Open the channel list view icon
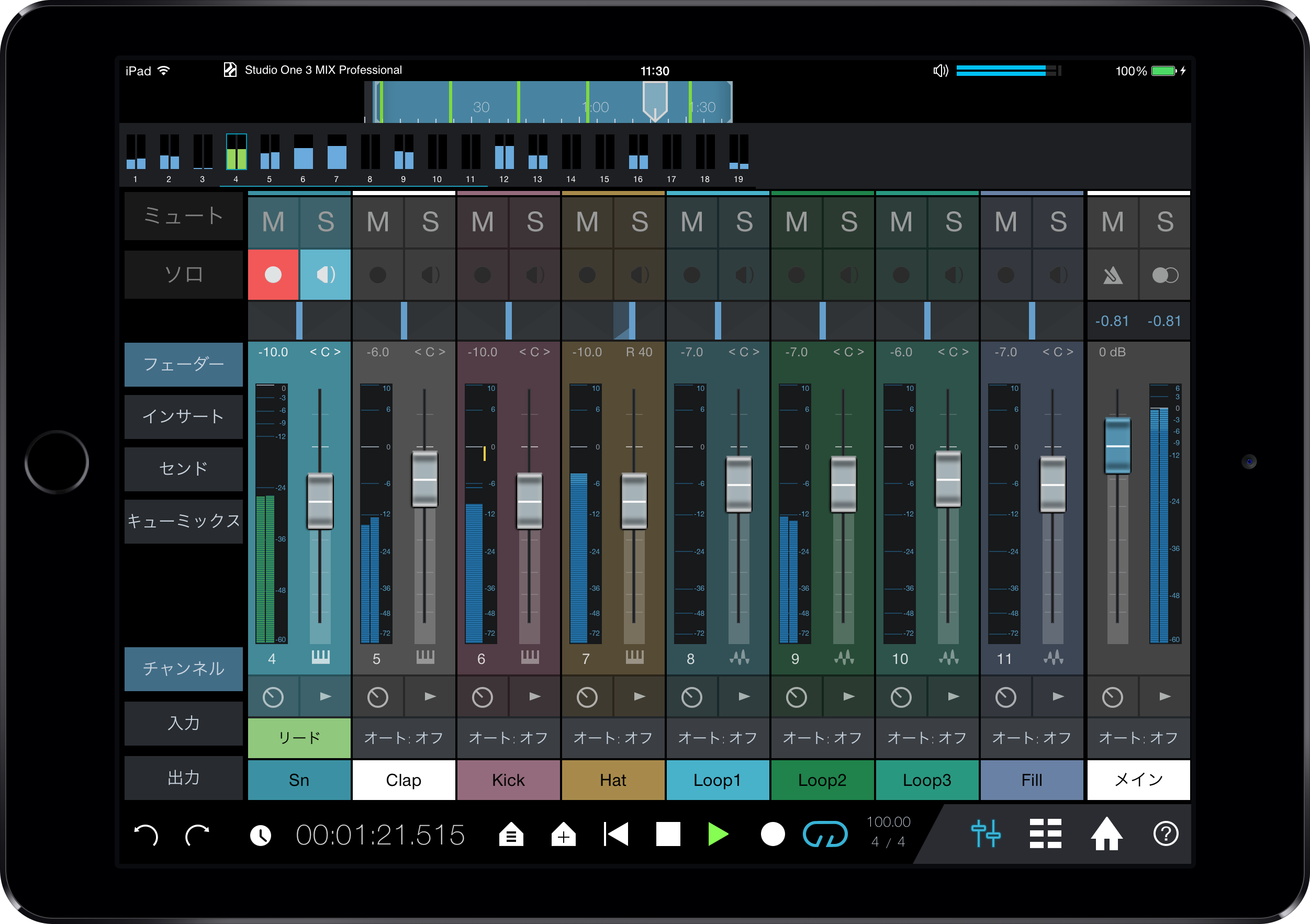The width and height of the screenshot is (1310, 924). click(x=1046, y=835)
